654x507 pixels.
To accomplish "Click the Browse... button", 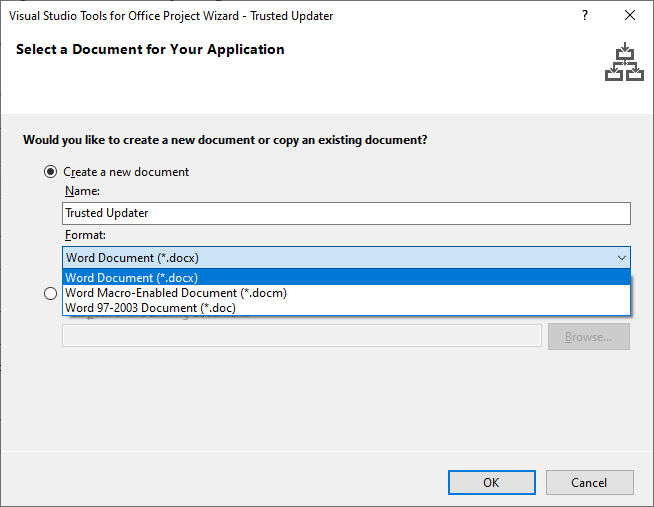I will (589, 336).
